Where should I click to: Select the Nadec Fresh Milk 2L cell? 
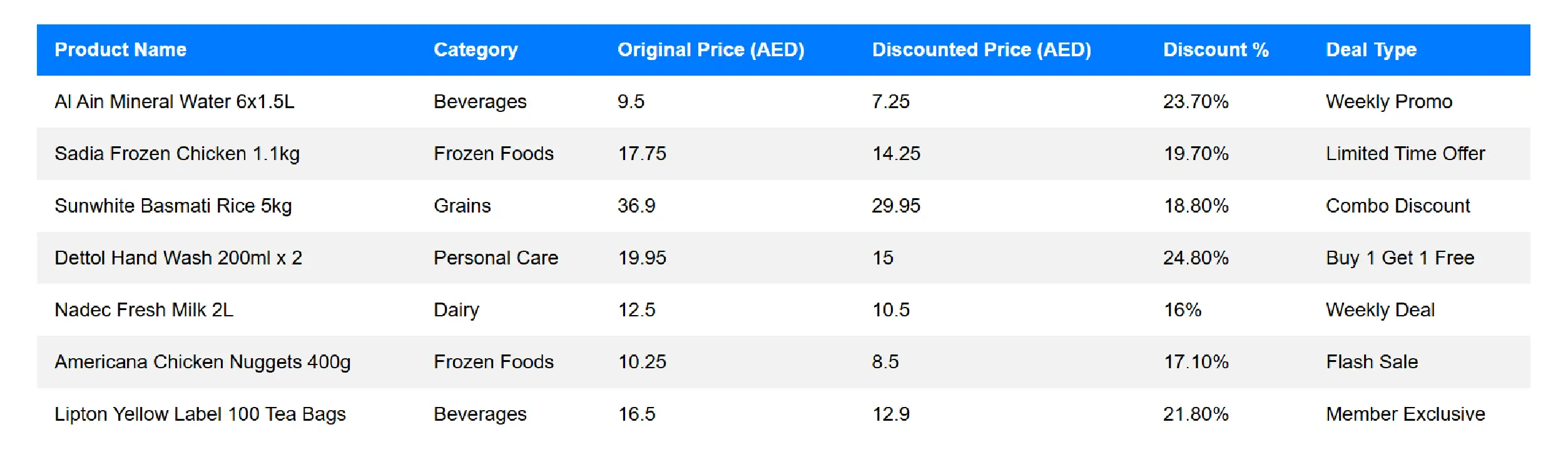[144, 310]
